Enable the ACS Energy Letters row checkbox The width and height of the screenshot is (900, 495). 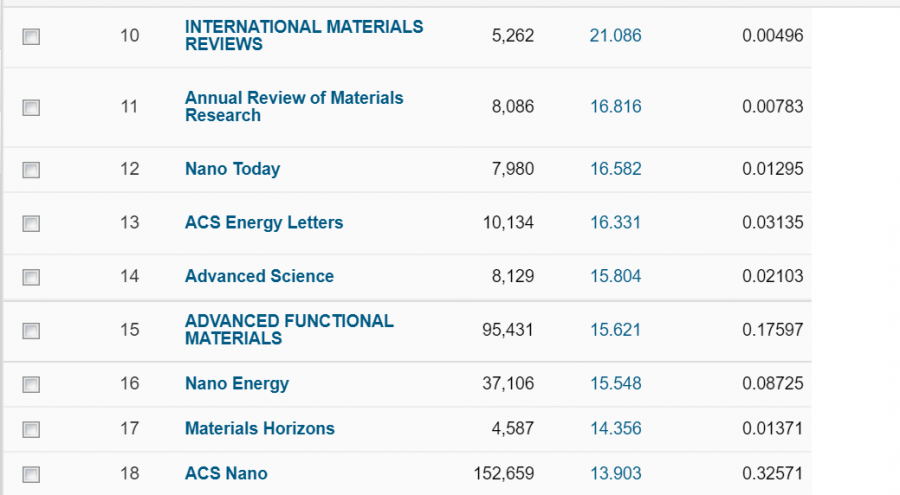coord(31,223)
